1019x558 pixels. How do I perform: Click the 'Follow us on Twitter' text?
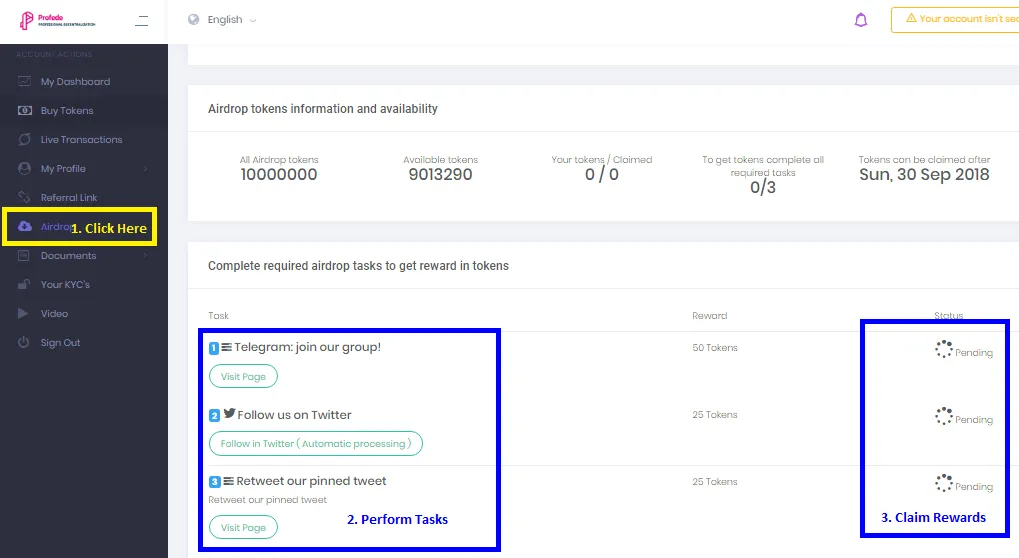coord(294,414)
